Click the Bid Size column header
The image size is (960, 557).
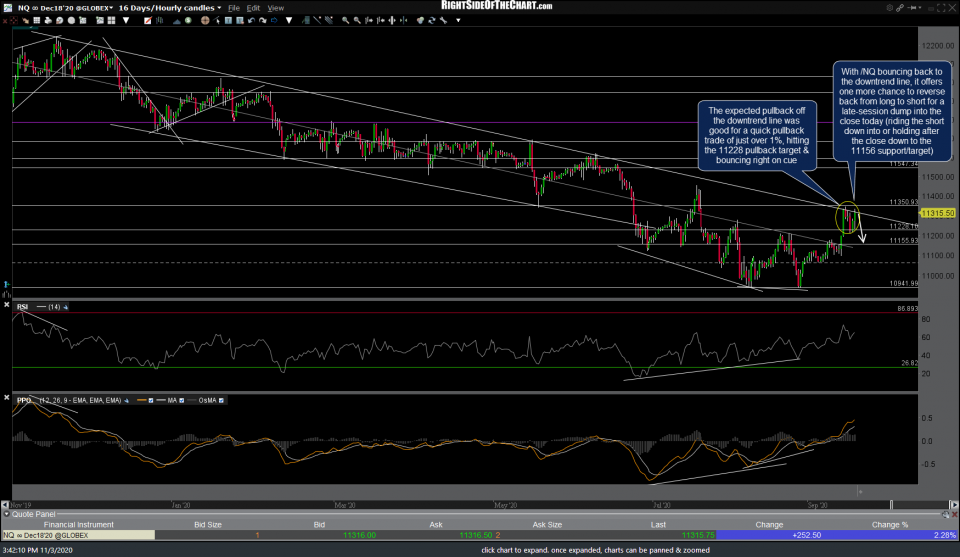(208, 525)
